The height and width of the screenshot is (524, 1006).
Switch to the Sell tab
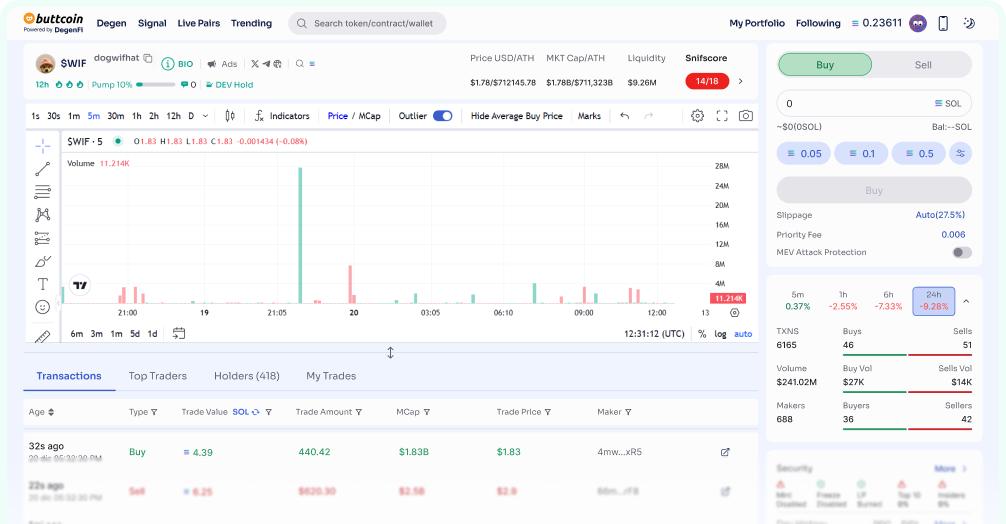point(922,65)
